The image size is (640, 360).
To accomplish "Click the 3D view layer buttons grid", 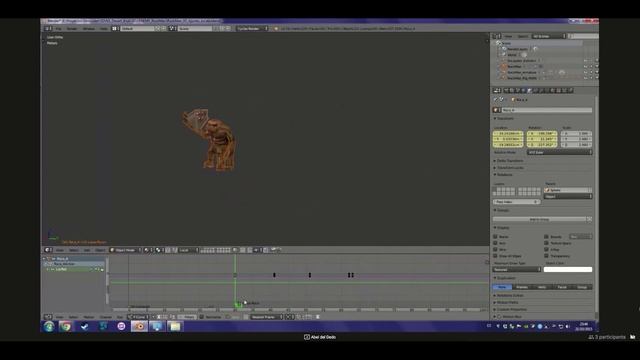I will 216,250.
